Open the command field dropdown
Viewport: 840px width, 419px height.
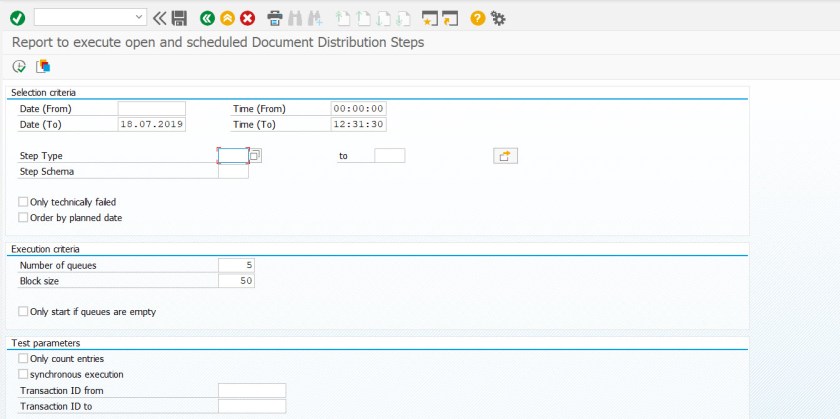pos(139,18)
